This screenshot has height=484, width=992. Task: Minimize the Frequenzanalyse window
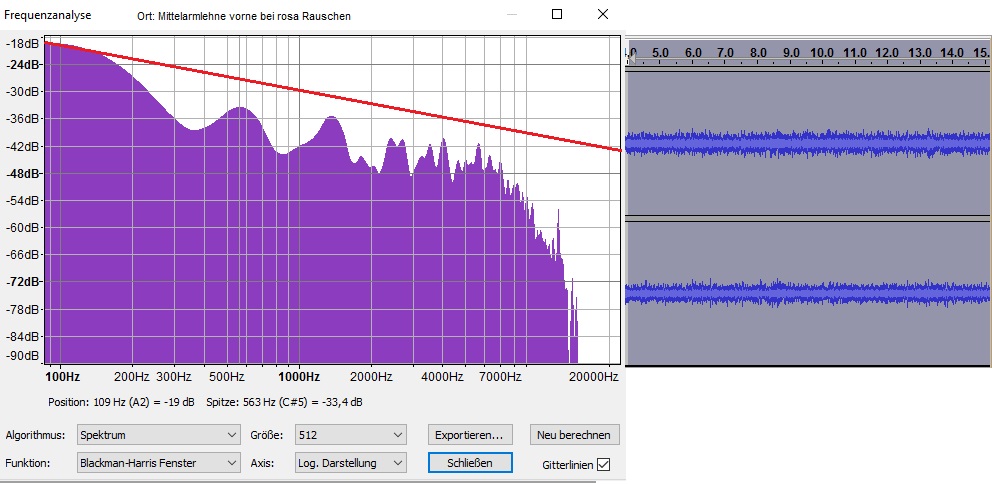(512, 15)
